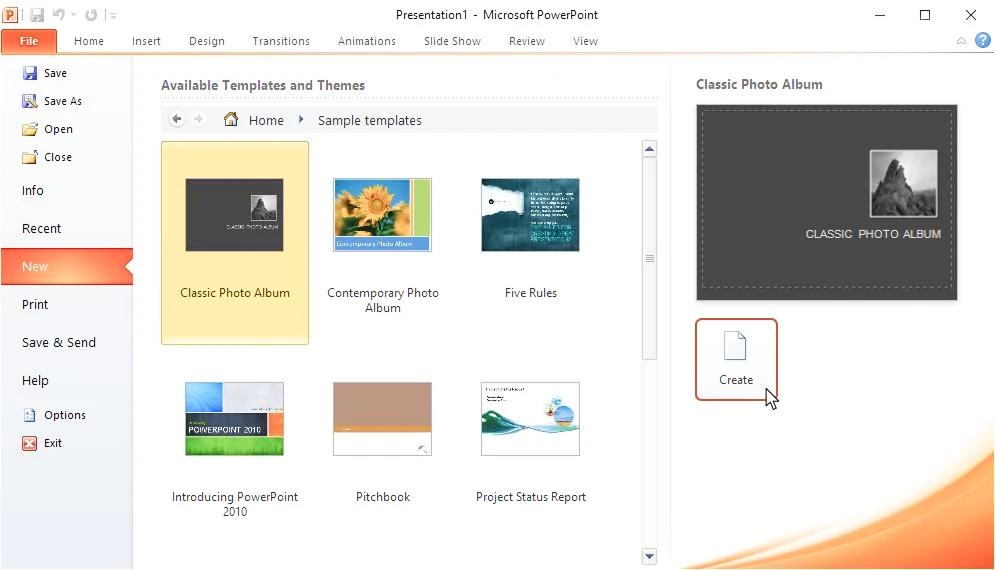This screenshot has height=570, width=995.
Task: Select the Contemporary Photo Album template thumbnail
Action: (382, 215)
